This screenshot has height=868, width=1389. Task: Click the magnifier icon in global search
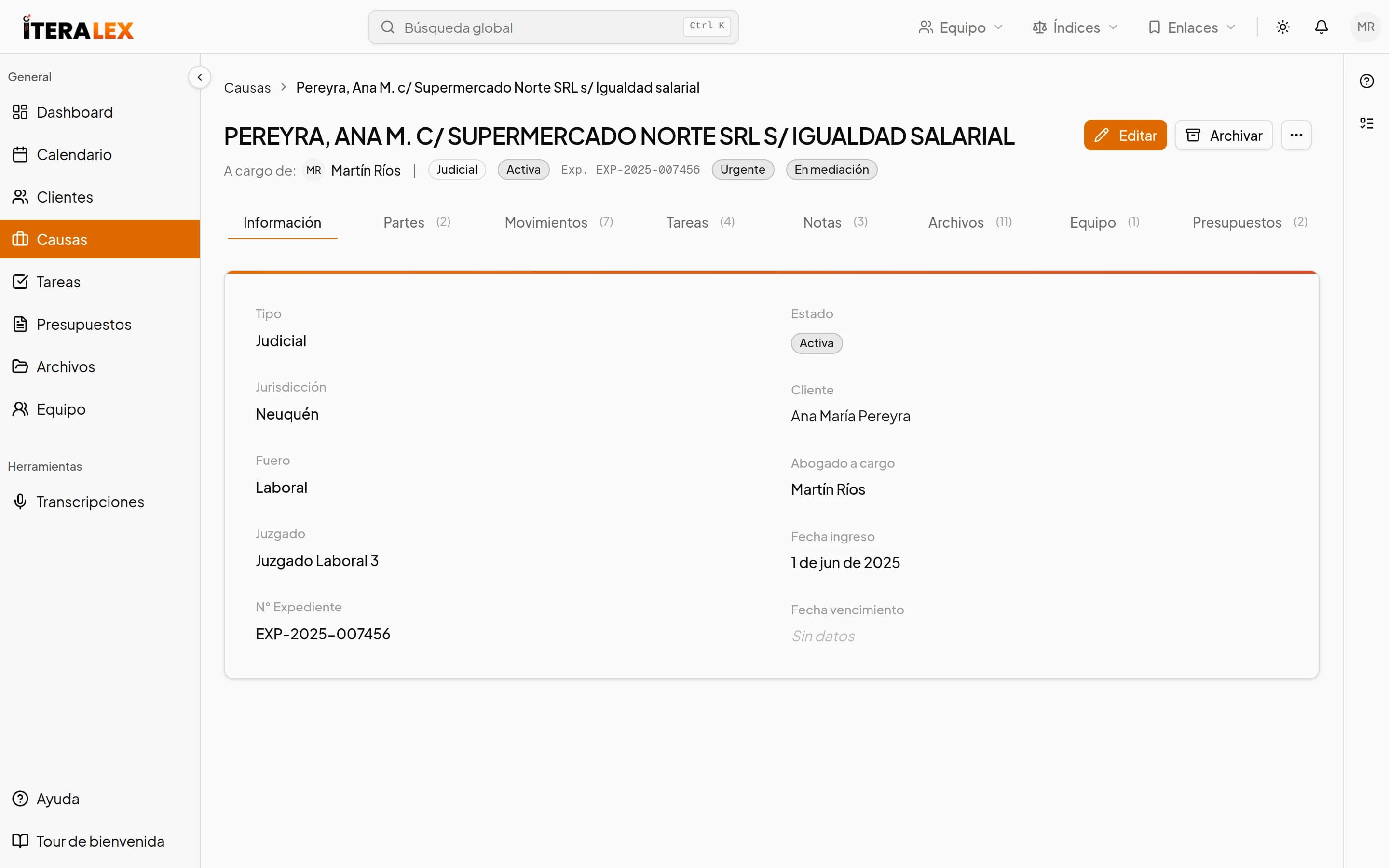[387, 27]
